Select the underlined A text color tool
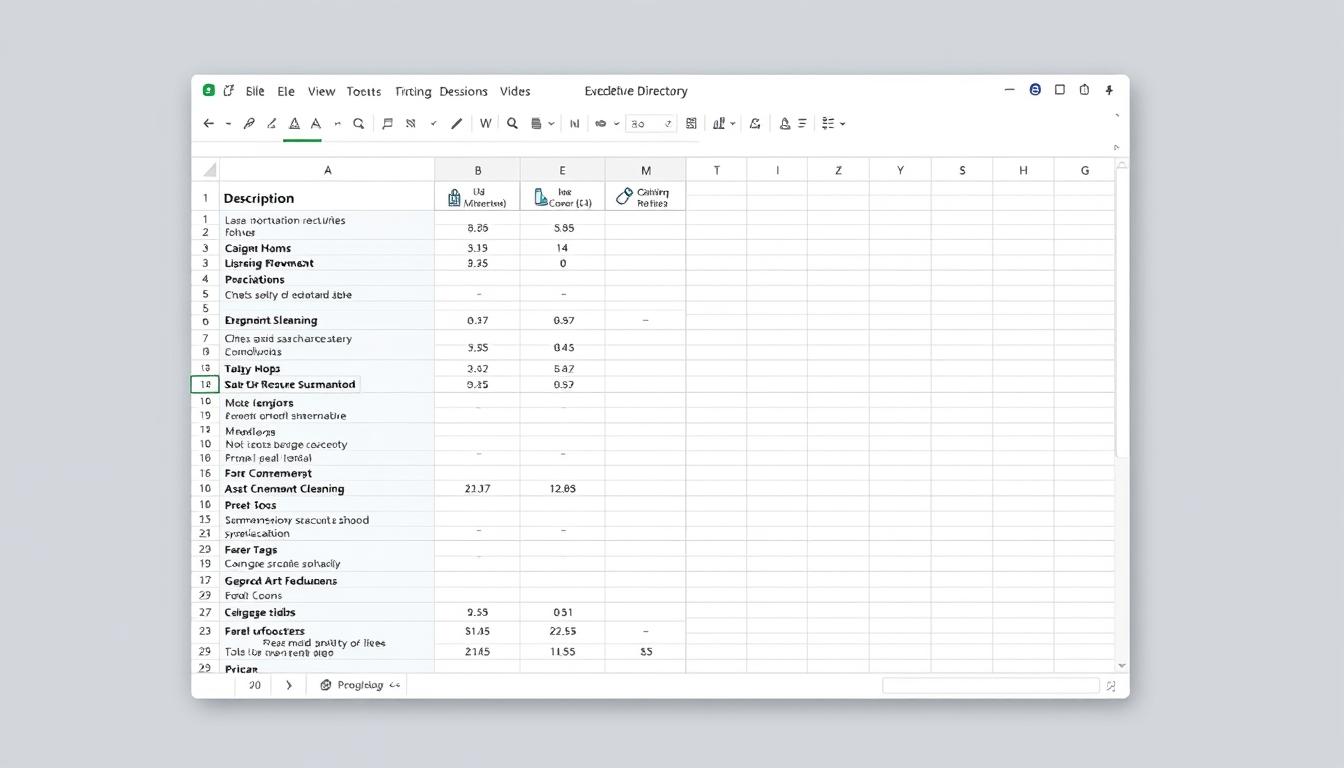This screenshot has width=1344, height=768. (x=294, y=124)
